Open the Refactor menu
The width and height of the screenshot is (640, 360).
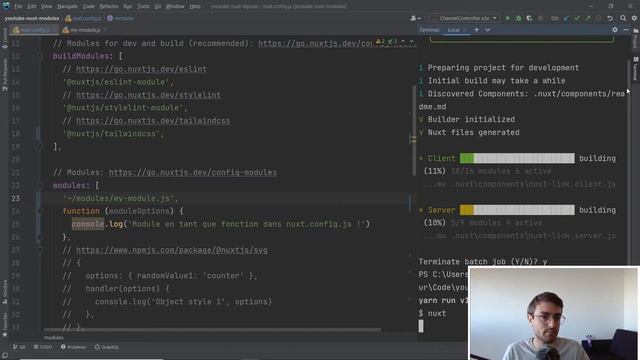pos(109,6)
